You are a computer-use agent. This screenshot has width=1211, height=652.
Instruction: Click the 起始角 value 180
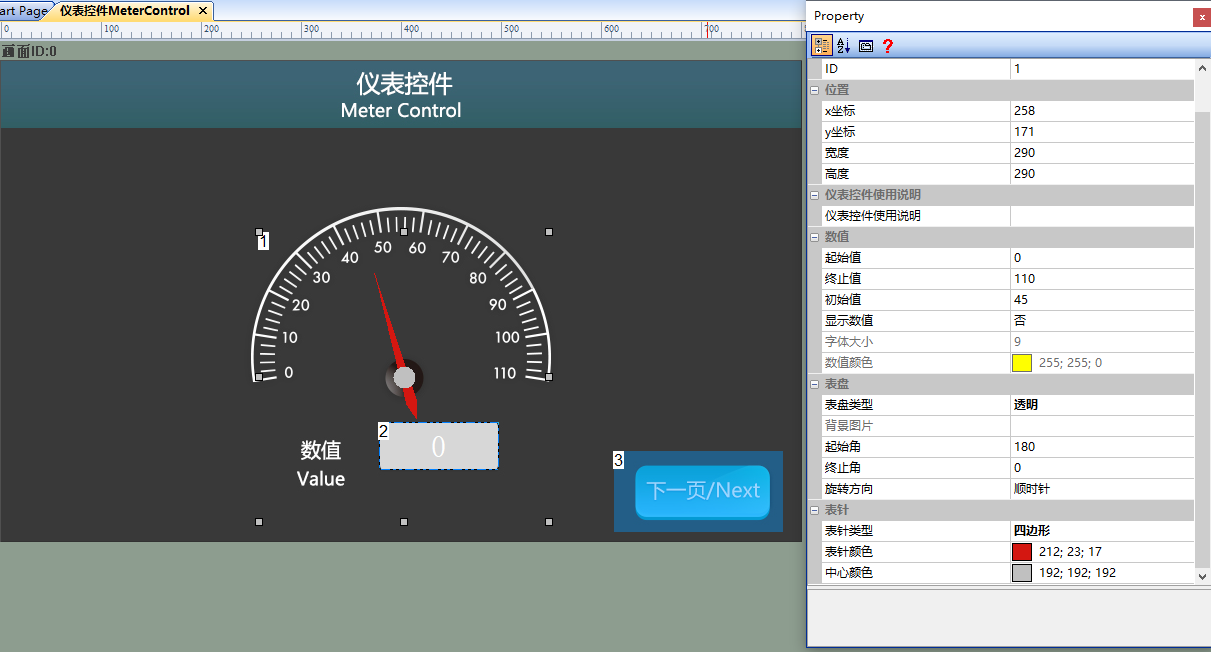pos(1102,447)
